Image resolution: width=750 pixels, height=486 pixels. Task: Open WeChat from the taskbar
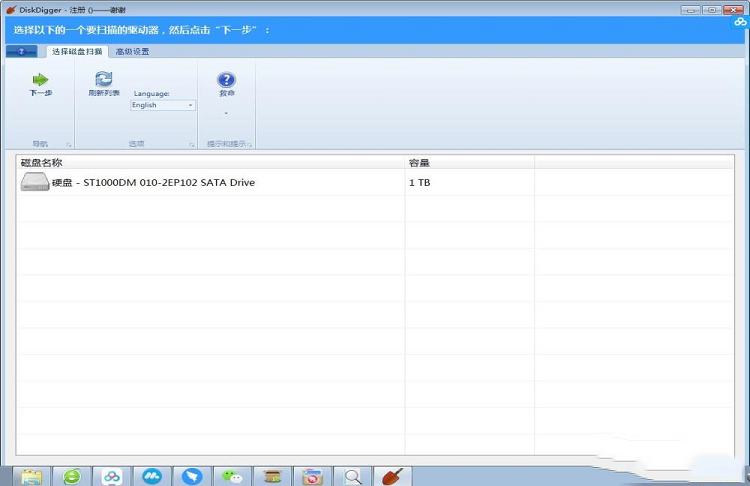[x=232, y=476]
